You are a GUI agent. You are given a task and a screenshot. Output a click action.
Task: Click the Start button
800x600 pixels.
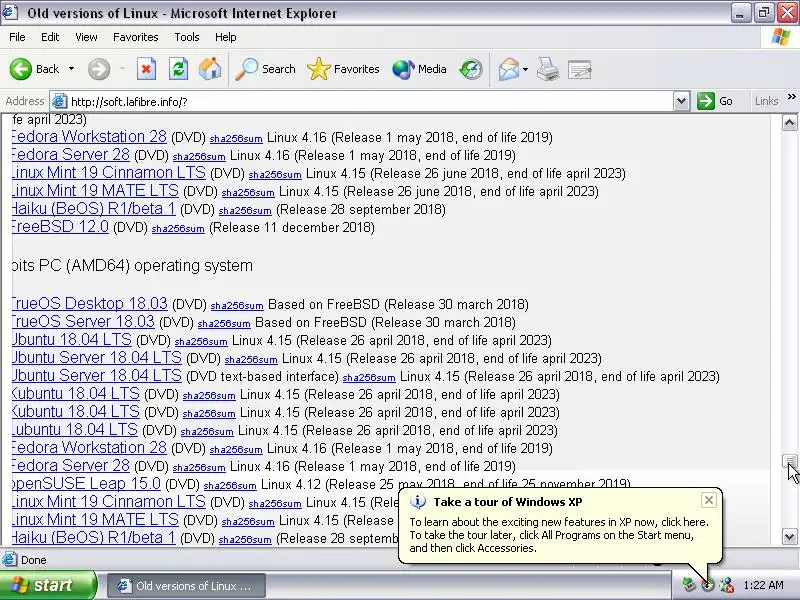coord(48,585)
